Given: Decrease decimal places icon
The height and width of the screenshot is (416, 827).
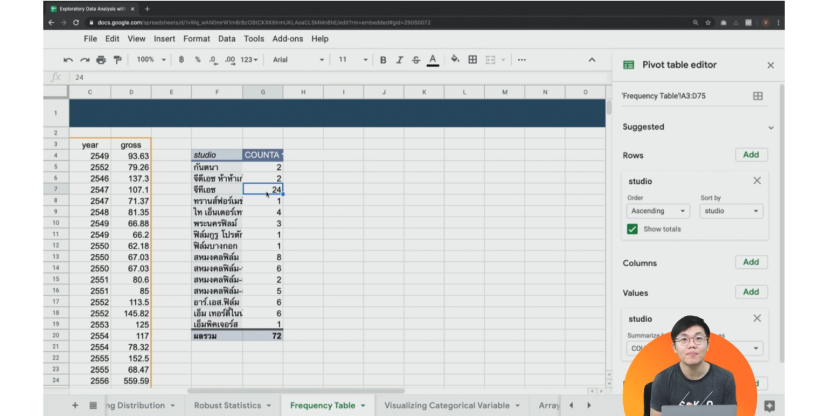Looking at the screenshot, I should (213, 60).
